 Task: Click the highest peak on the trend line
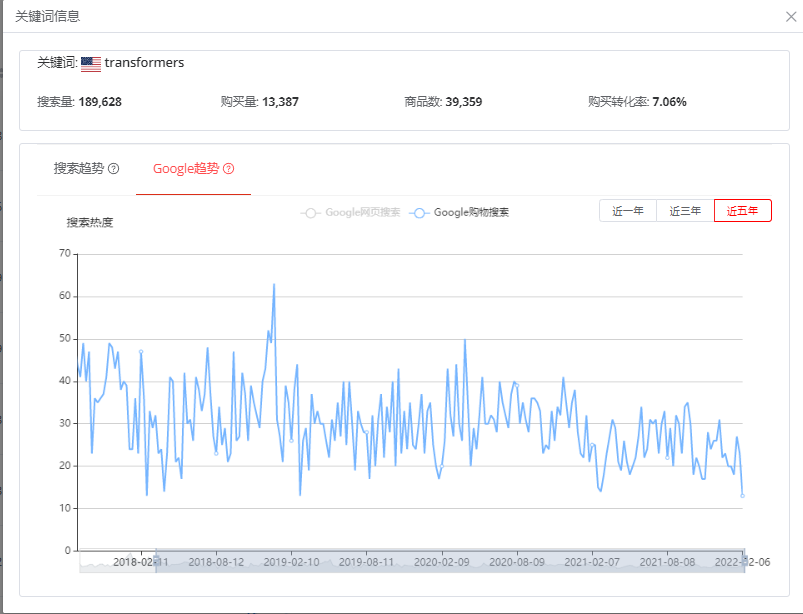pyautogui.click(x=274, y=284)
